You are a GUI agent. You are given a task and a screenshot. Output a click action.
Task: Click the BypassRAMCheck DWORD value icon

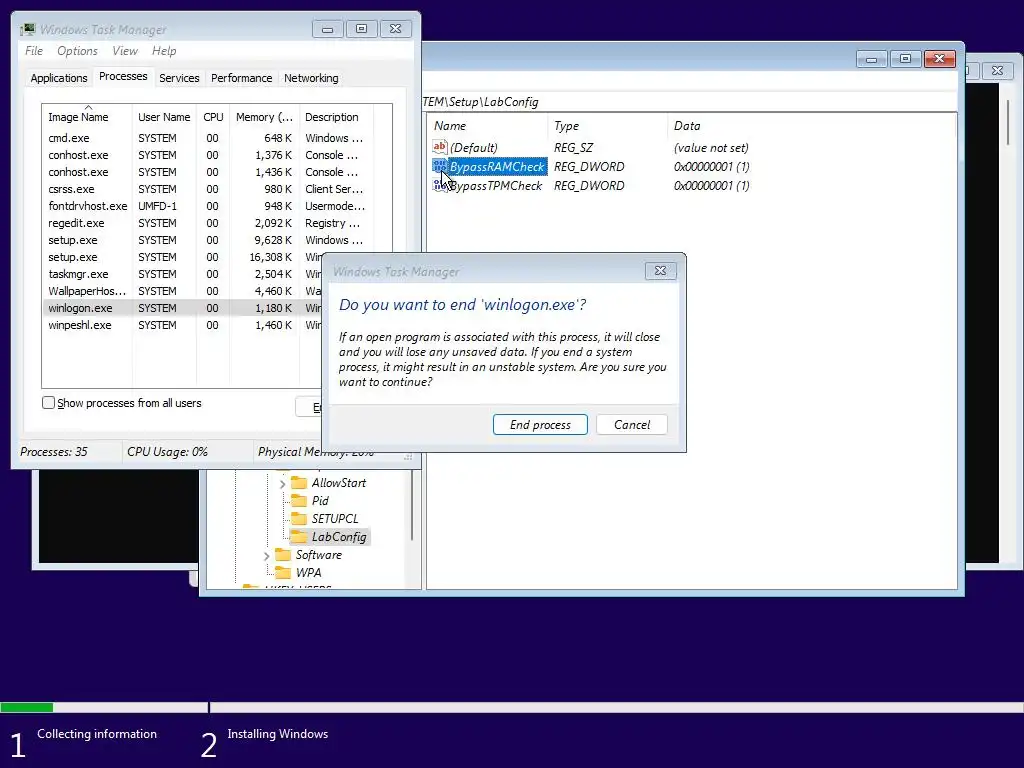(440, 167)
